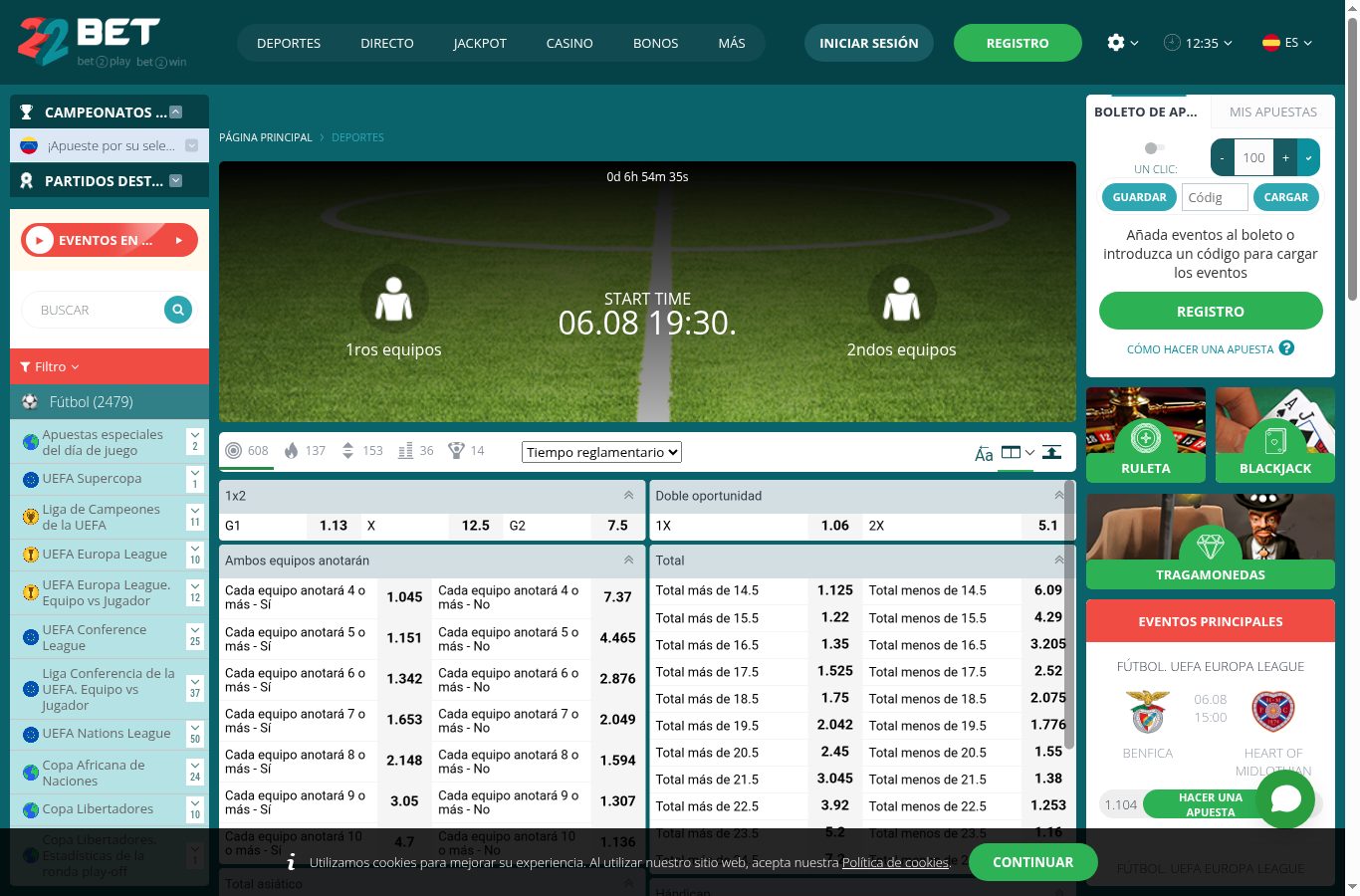Open the Blackjack casino tile
The height and width of the screenshot is (896, 1360).
tap(1275, 435)
